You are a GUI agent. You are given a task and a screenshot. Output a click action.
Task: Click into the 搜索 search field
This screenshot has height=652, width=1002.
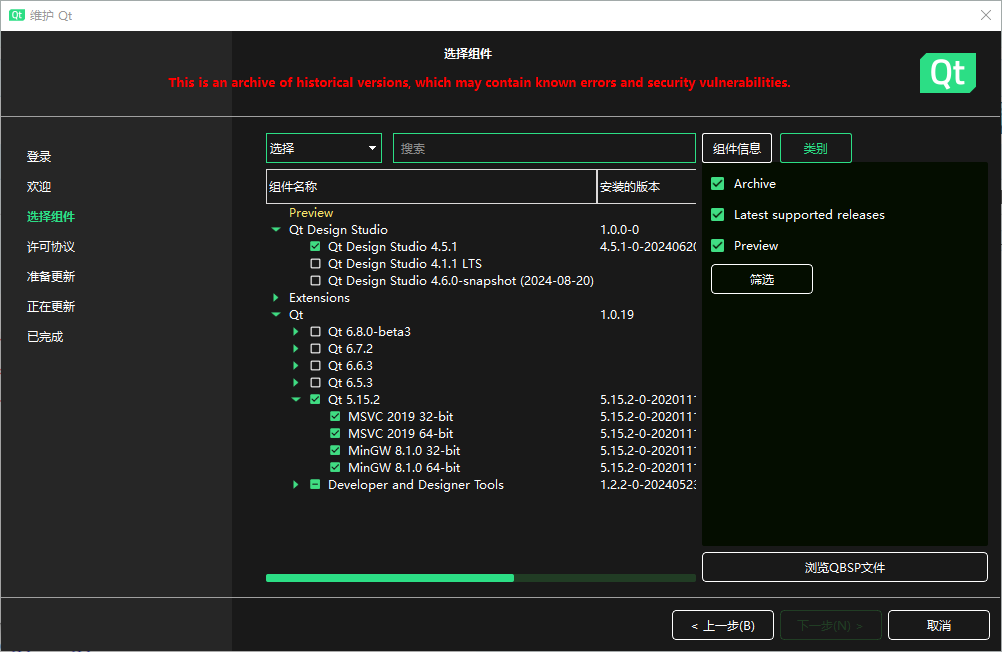544,148
